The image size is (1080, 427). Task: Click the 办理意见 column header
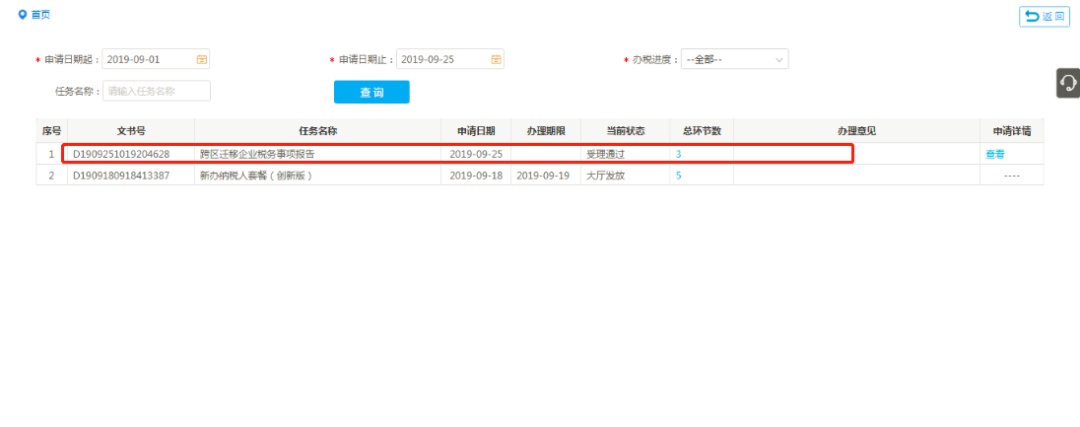856,131
